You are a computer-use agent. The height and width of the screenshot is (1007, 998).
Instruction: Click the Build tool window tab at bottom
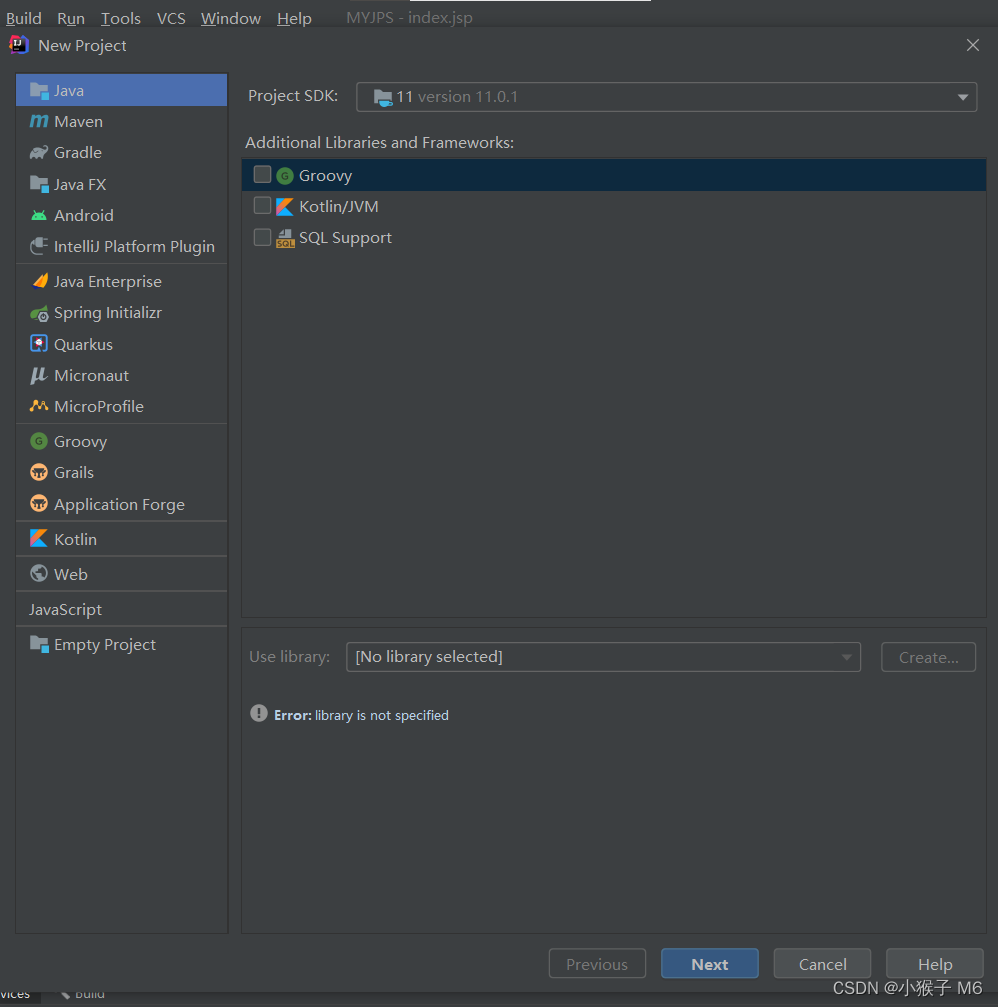point(83,995)
